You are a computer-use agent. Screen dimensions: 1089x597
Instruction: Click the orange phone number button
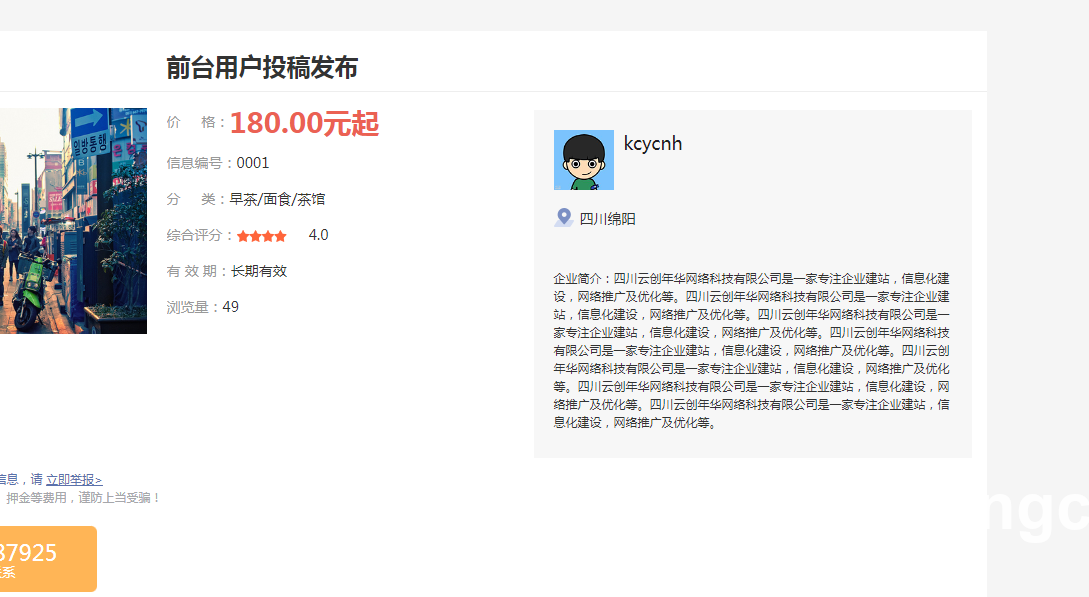pyautogui.click(x=48, y=559)
